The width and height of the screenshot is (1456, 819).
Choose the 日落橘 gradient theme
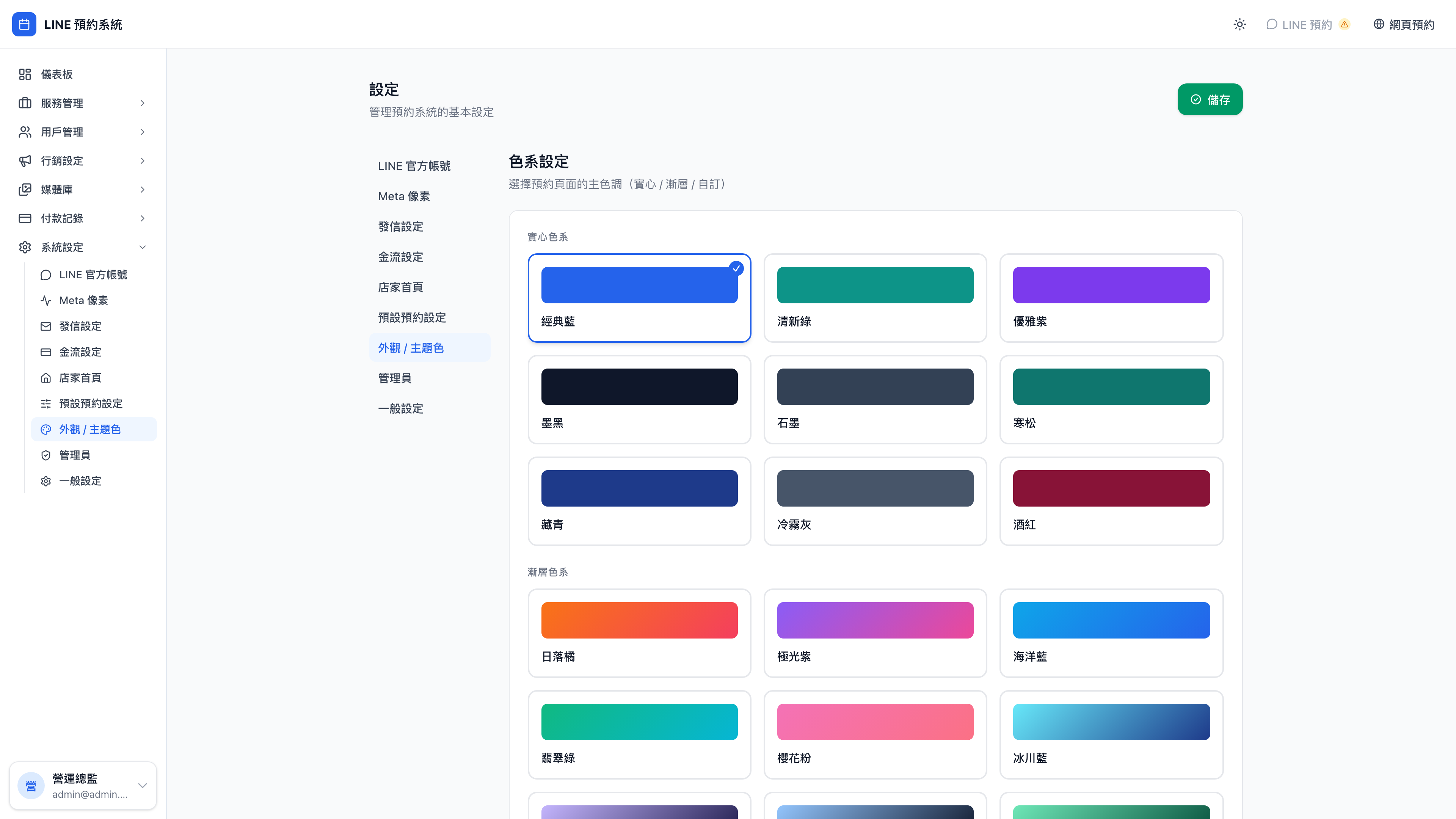coord(639,633)
